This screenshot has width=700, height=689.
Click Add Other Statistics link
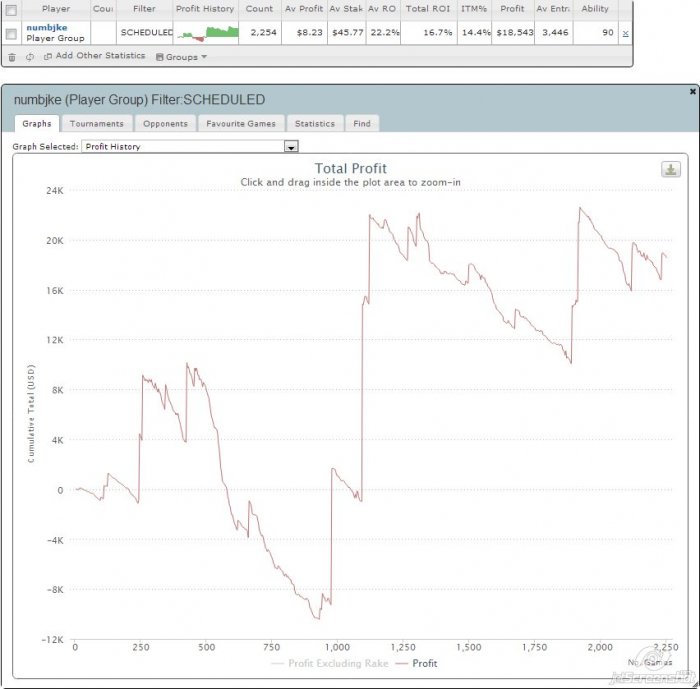click(x=95, y=56)
